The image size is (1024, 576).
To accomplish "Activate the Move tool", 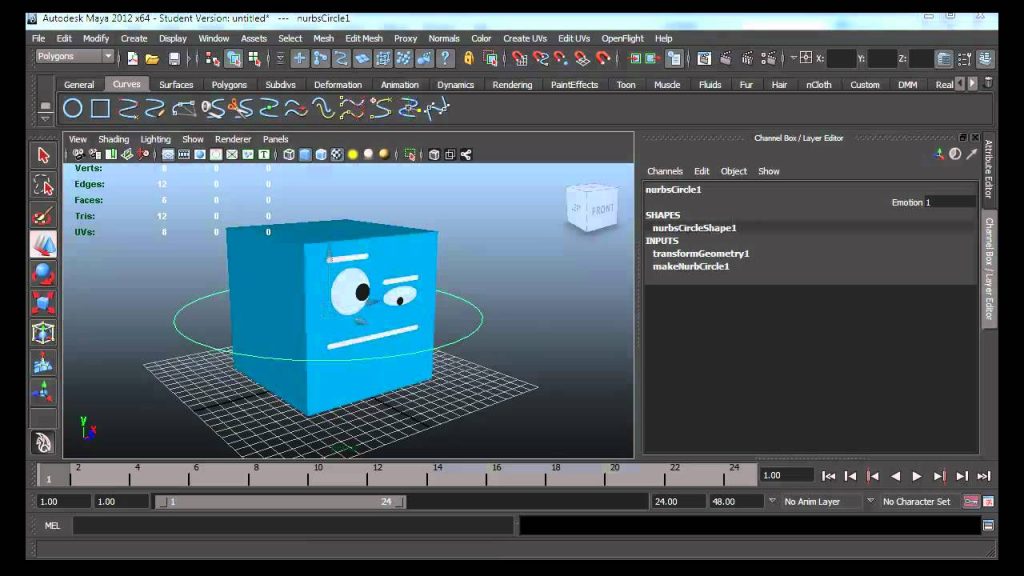I will pos(43,244).
